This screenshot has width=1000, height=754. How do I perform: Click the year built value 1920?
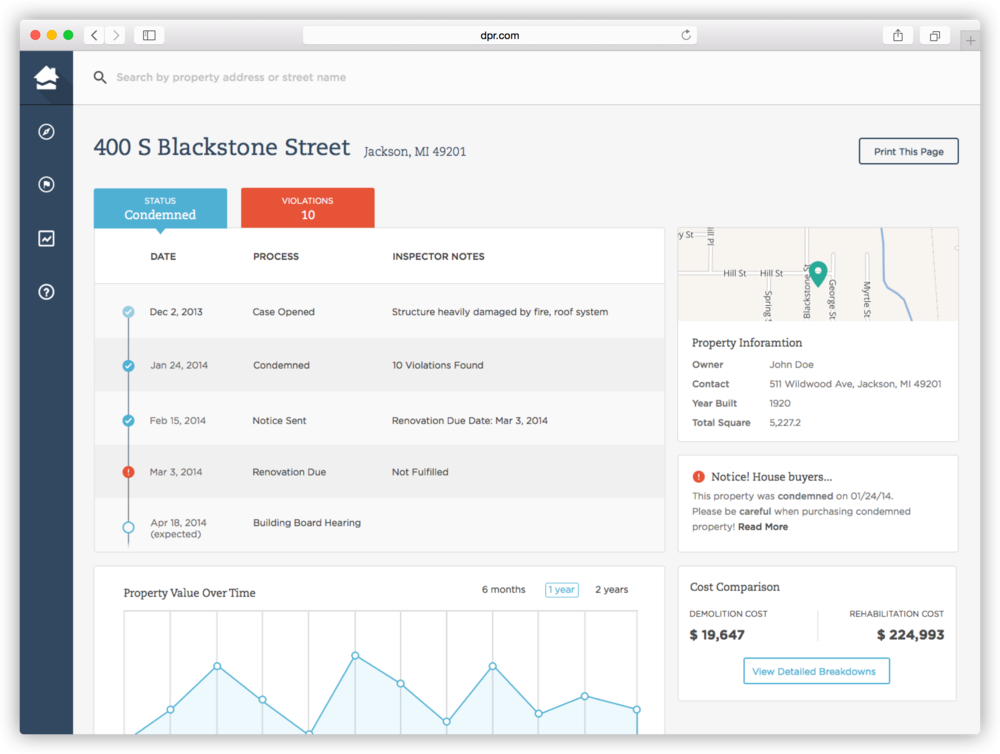779,403
